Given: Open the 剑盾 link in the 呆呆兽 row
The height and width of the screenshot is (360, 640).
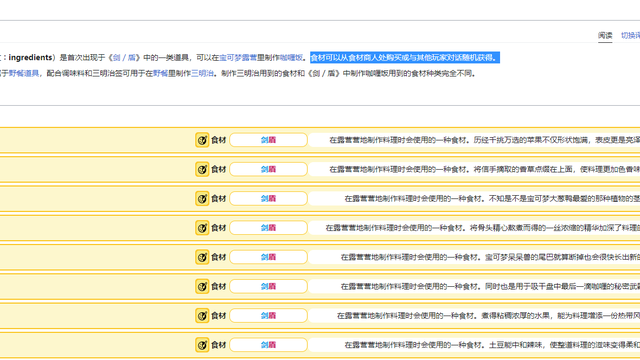Looking at the screenshot, I should coord(268,257).
